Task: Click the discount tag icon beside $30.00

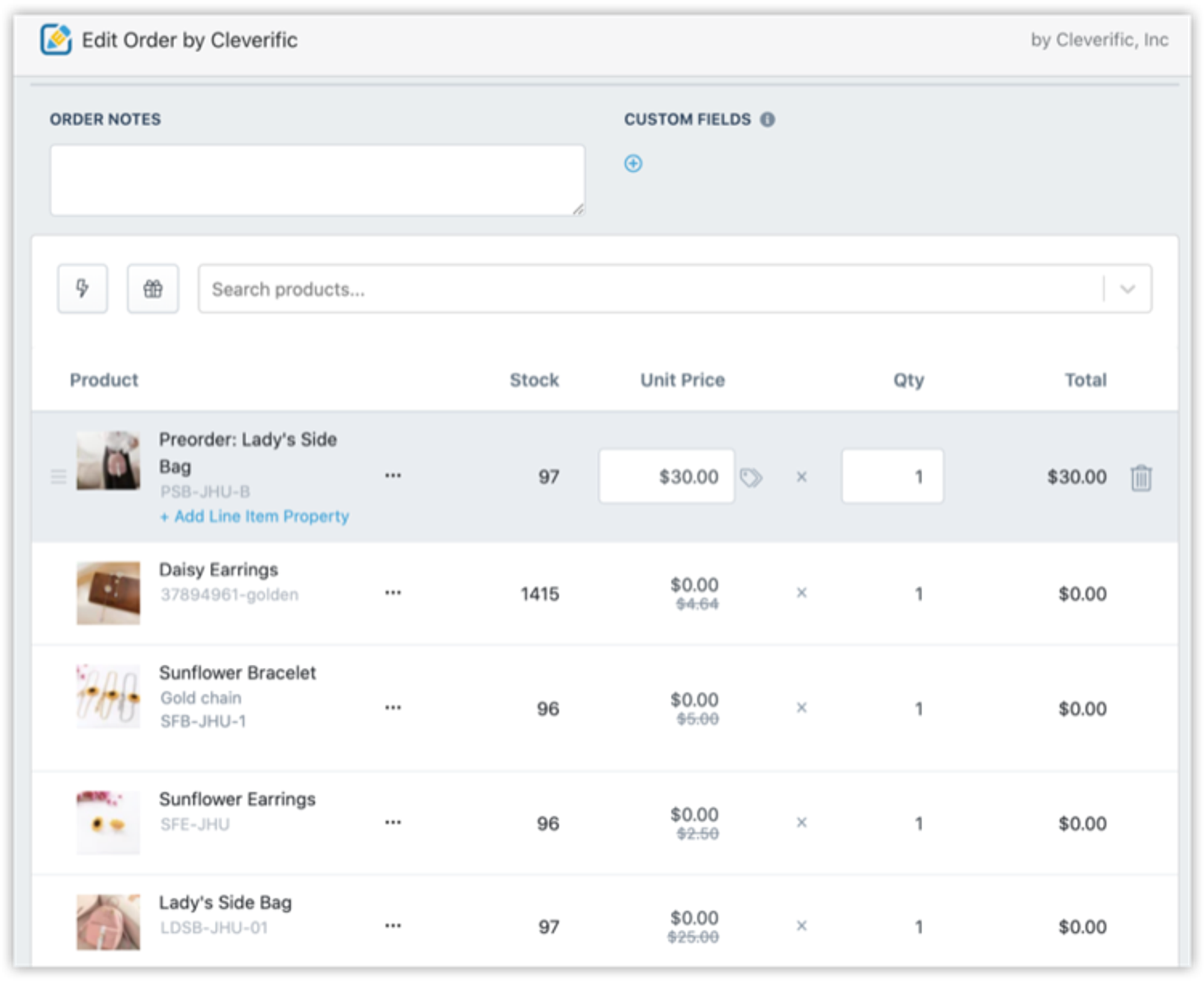Action: [751, 478]
